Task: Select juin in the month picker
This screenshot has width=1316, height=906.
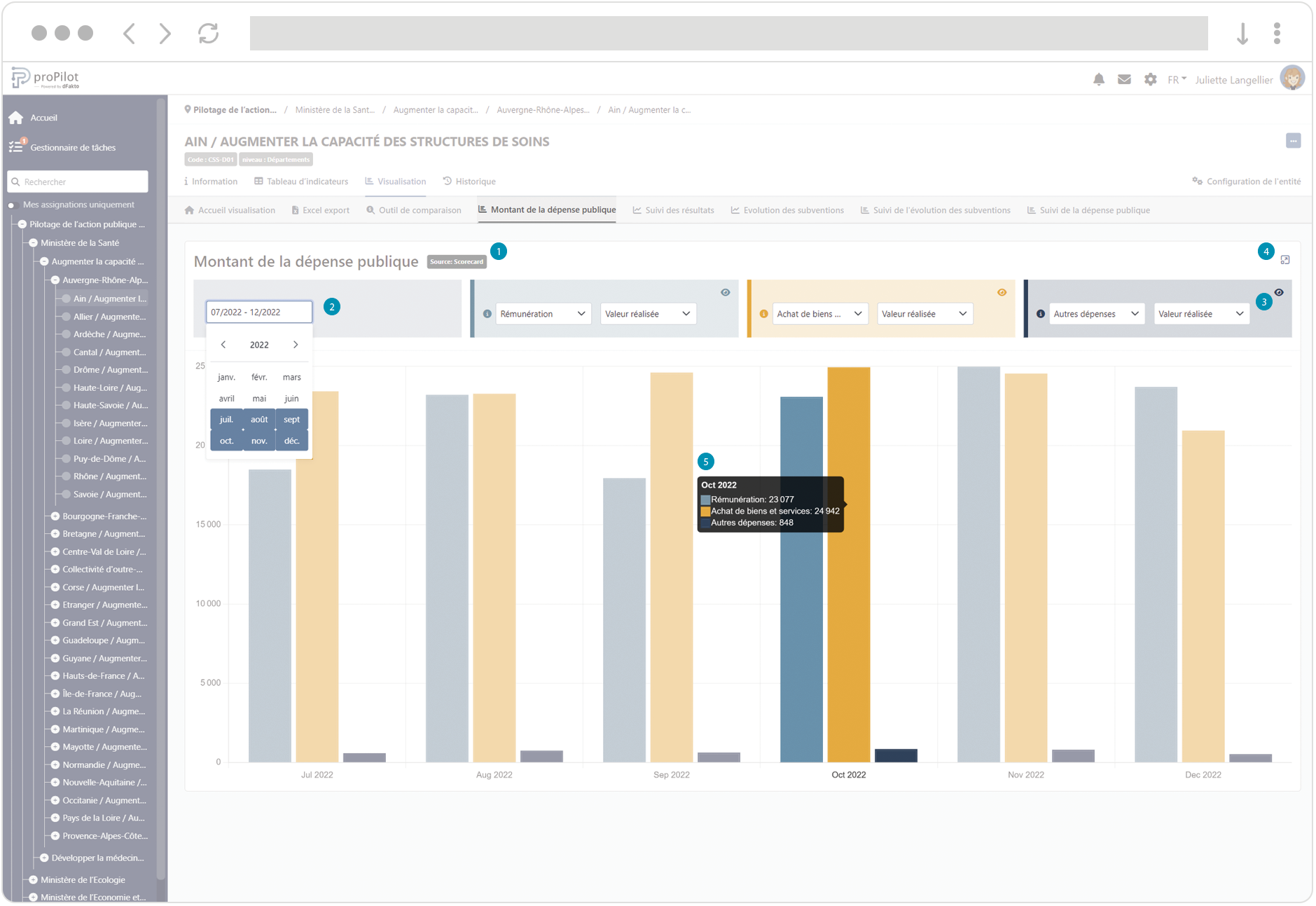Action: 291,399
